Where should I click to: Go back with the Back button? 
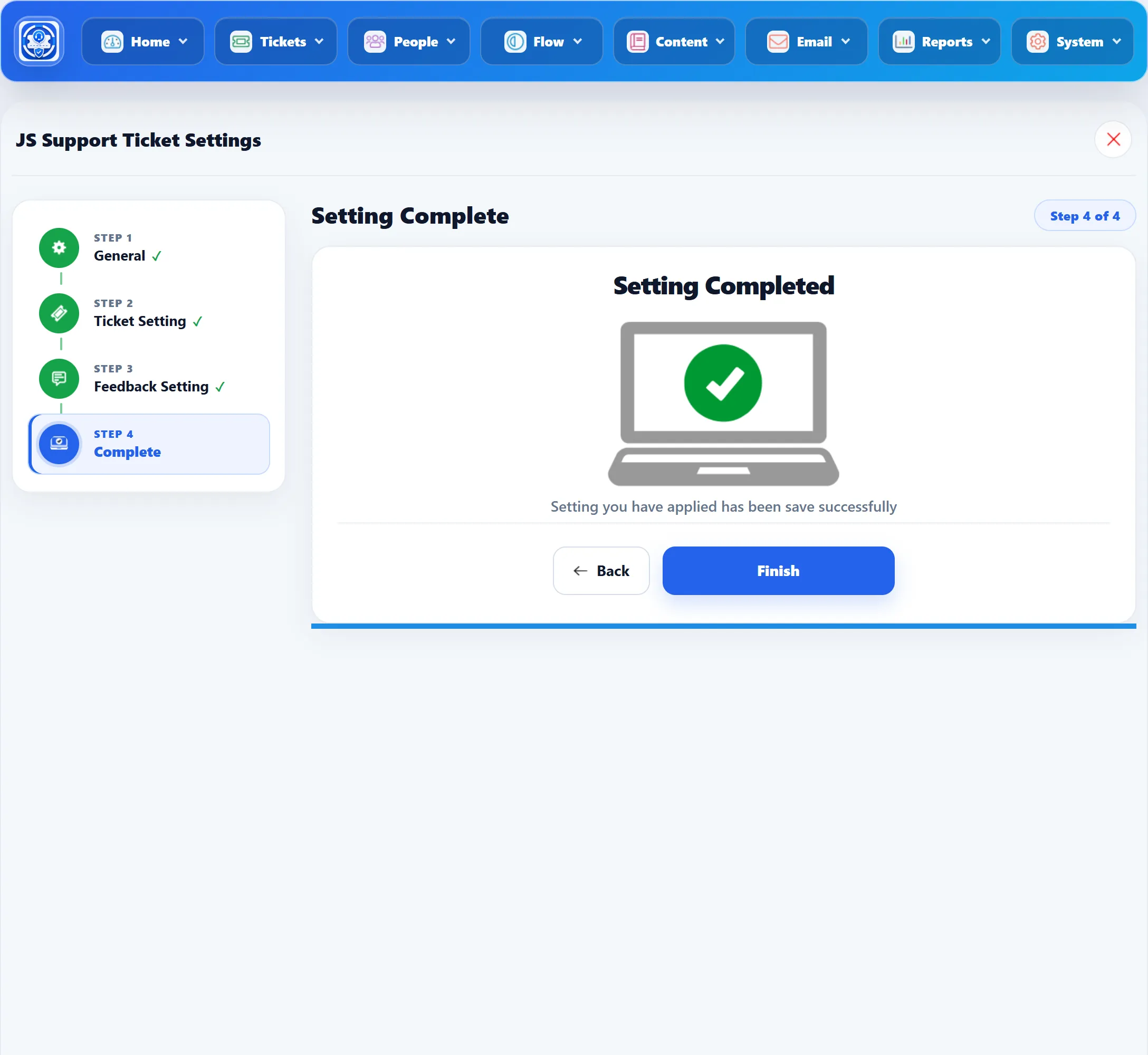tap(601, 571)
